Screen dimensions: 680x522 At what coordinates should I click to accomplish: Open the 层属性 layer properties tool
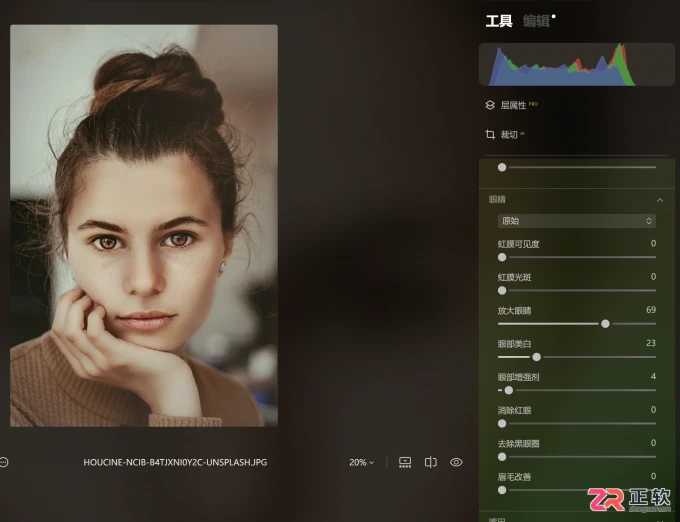512,105
